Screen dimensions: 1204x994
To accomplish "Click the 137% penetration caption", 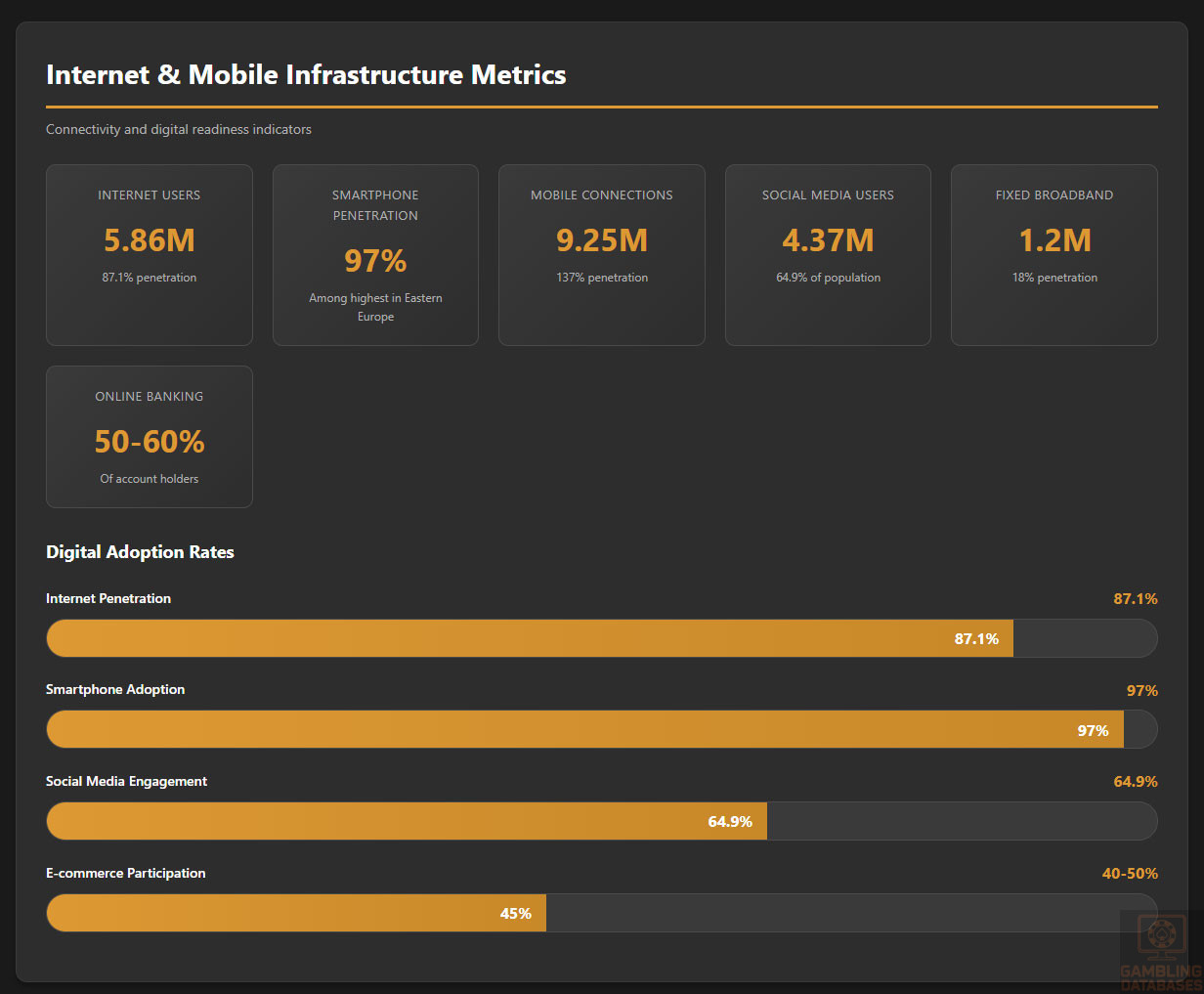I will [x=602, y=278].
